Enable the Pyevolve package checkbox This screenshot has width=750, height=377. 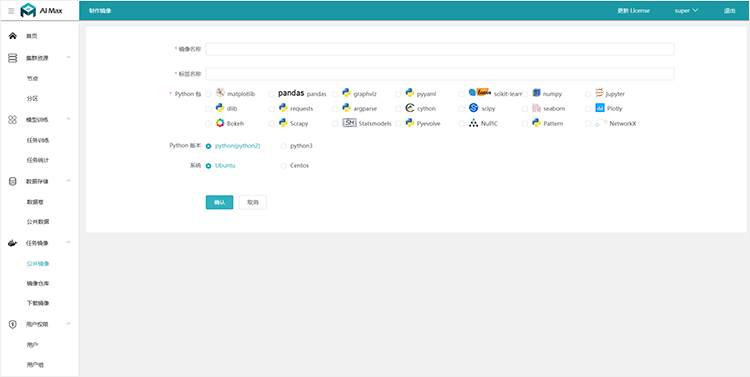click(398, 123)
